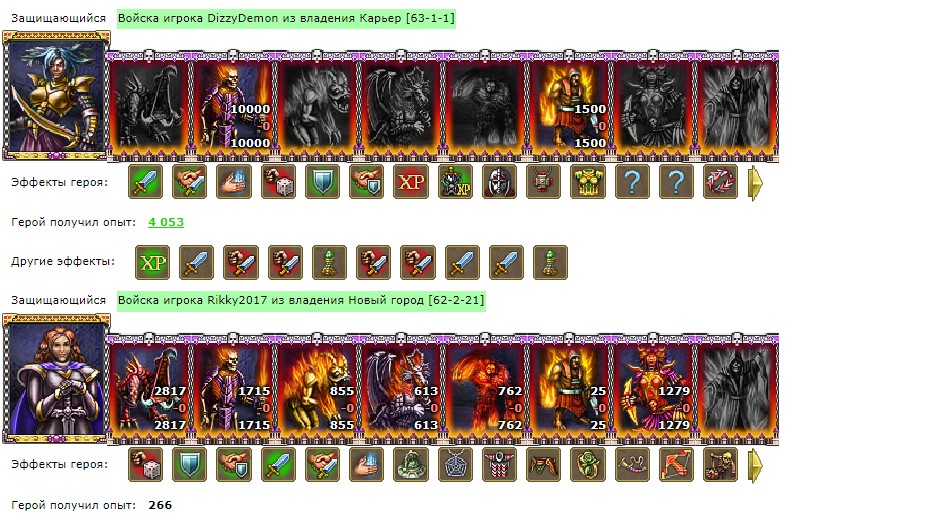Click the green XP icon in other effects
The image size is (949, 521).
coord(153,263)
